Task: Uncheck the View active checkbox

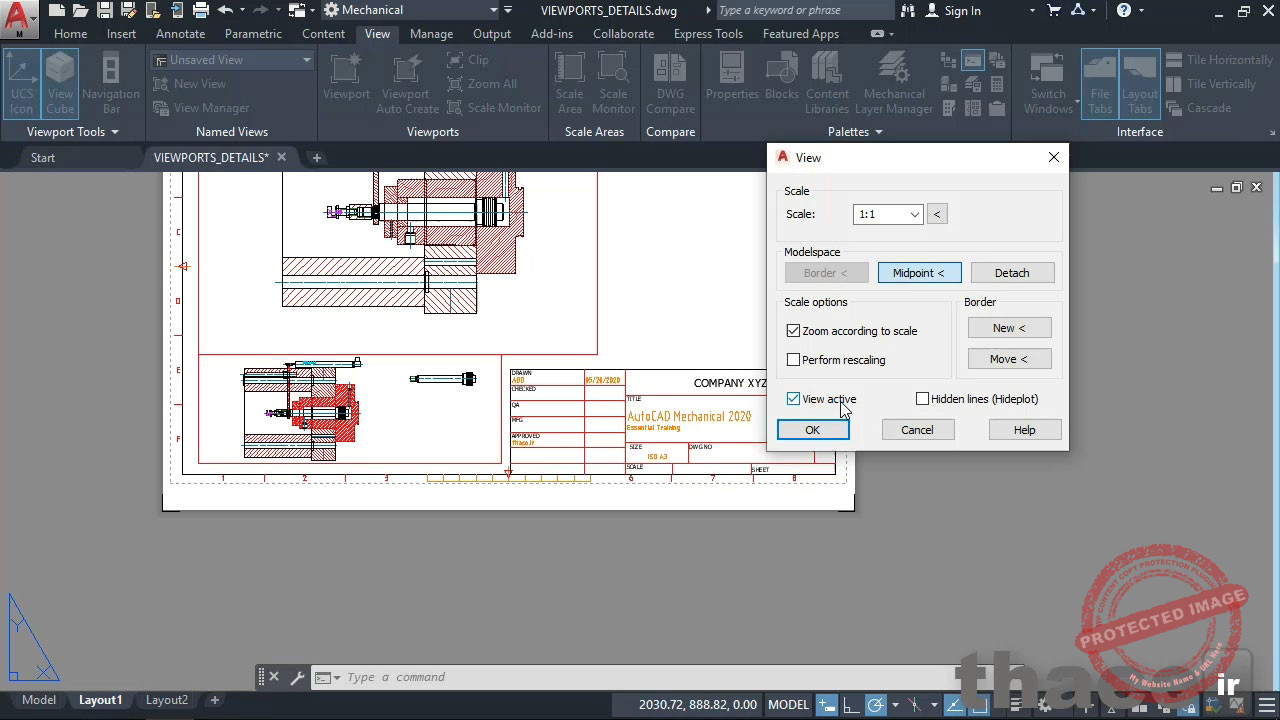Action: tap(794, 399)
